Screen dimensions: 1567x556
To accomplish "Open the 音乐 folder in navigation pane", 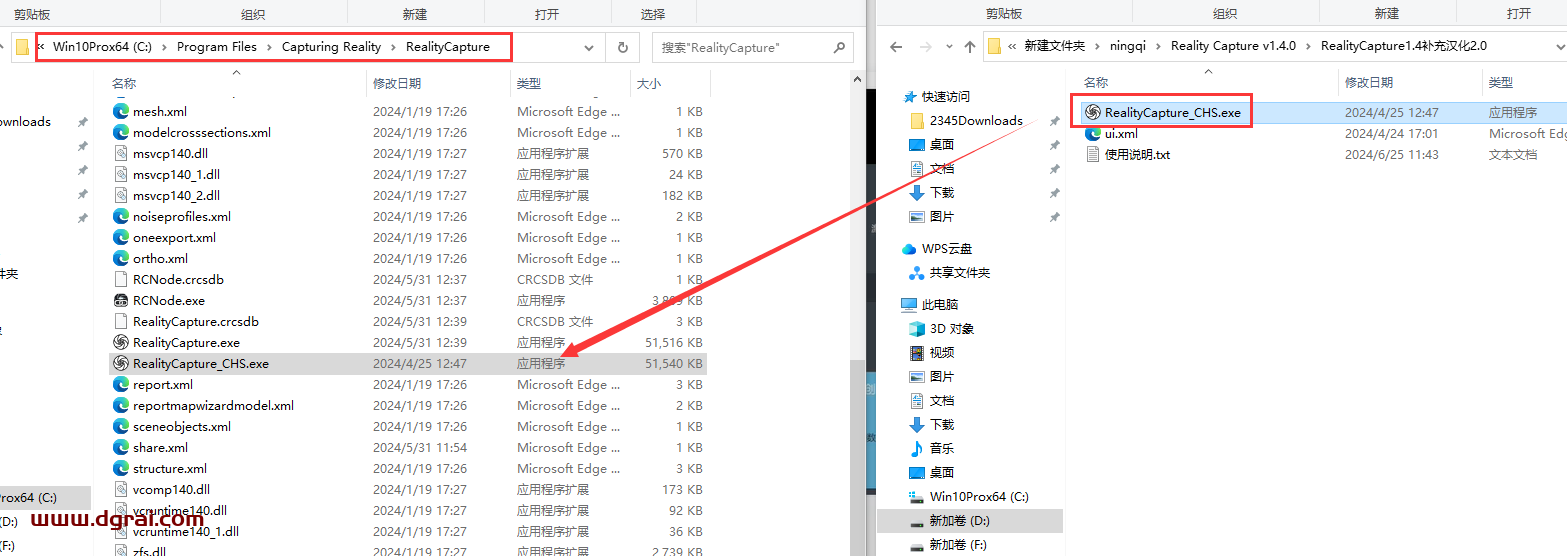I will pos(931,449).
